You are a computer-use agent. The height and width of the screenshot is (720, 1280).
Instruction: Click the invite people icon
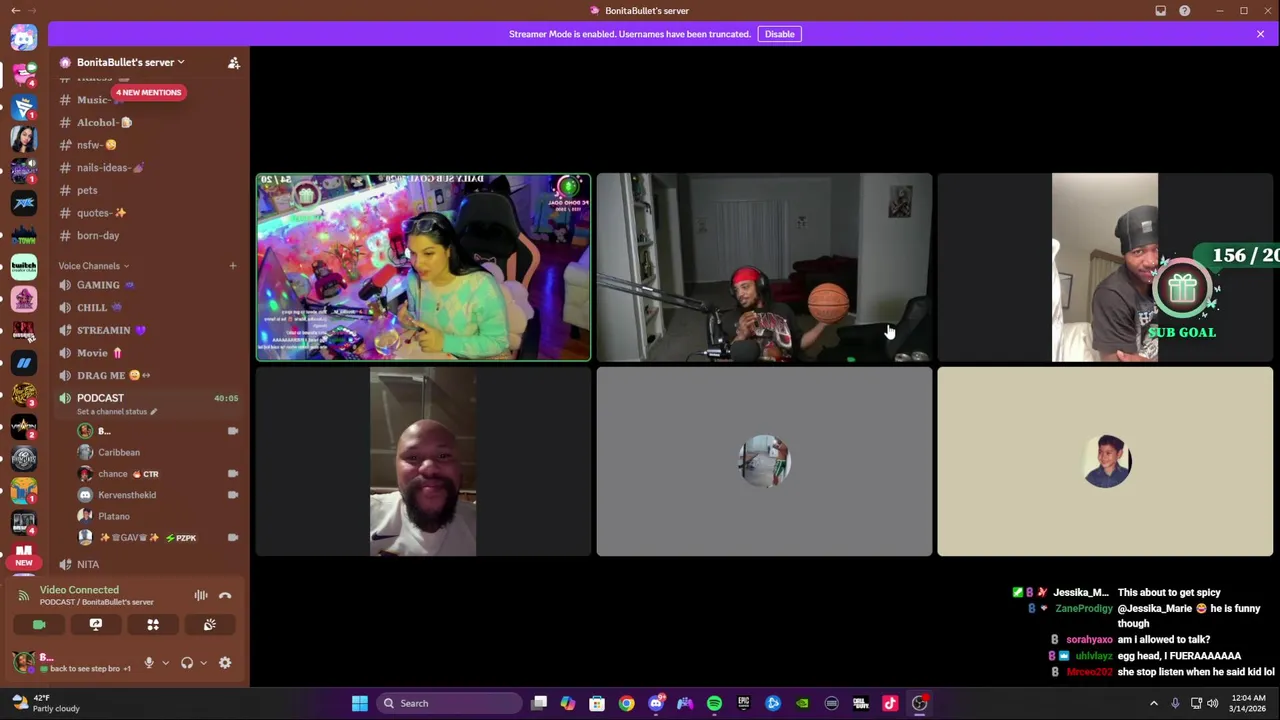(234, 63)
